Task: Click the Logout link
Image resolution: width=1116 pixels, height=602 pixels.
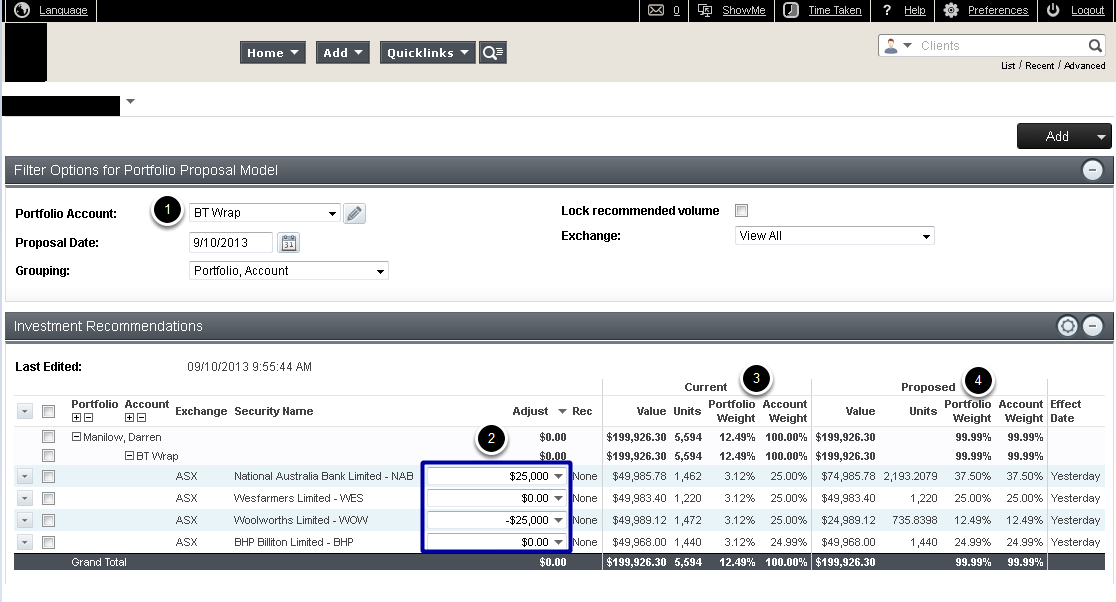Action: tap(1088, 10)
